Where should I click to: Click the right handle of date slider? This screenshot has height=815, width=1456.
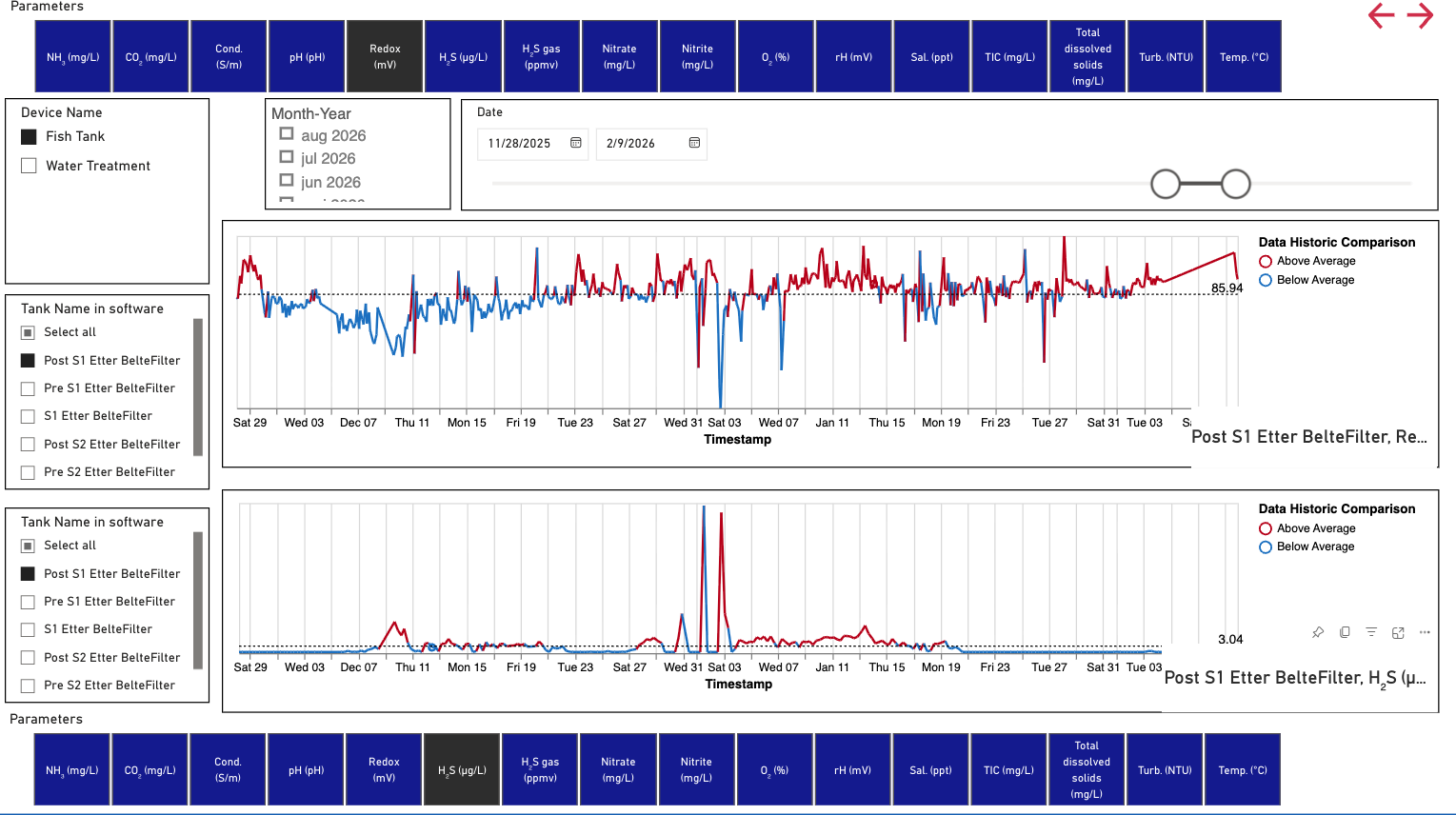tap(1235, 184)
